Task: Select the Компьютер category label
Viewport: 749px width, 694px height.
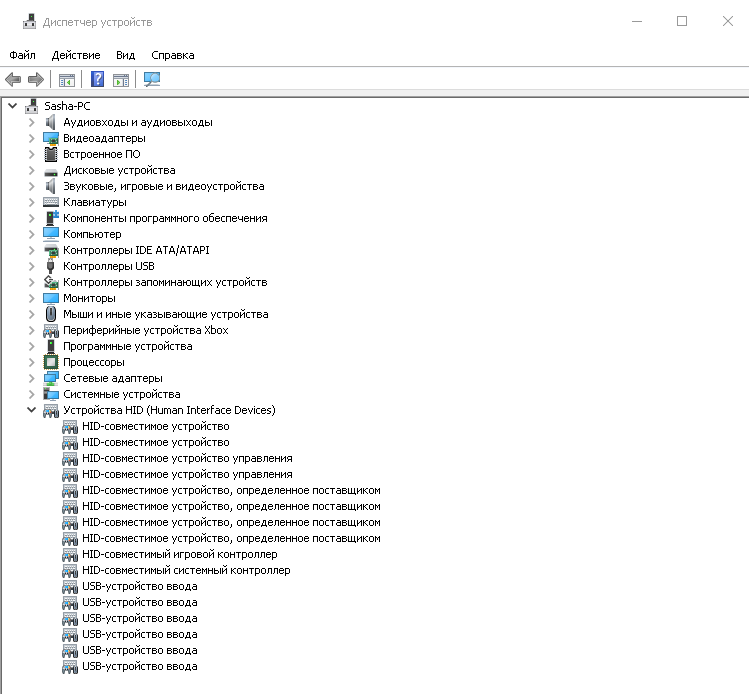Action: point(92,234)
